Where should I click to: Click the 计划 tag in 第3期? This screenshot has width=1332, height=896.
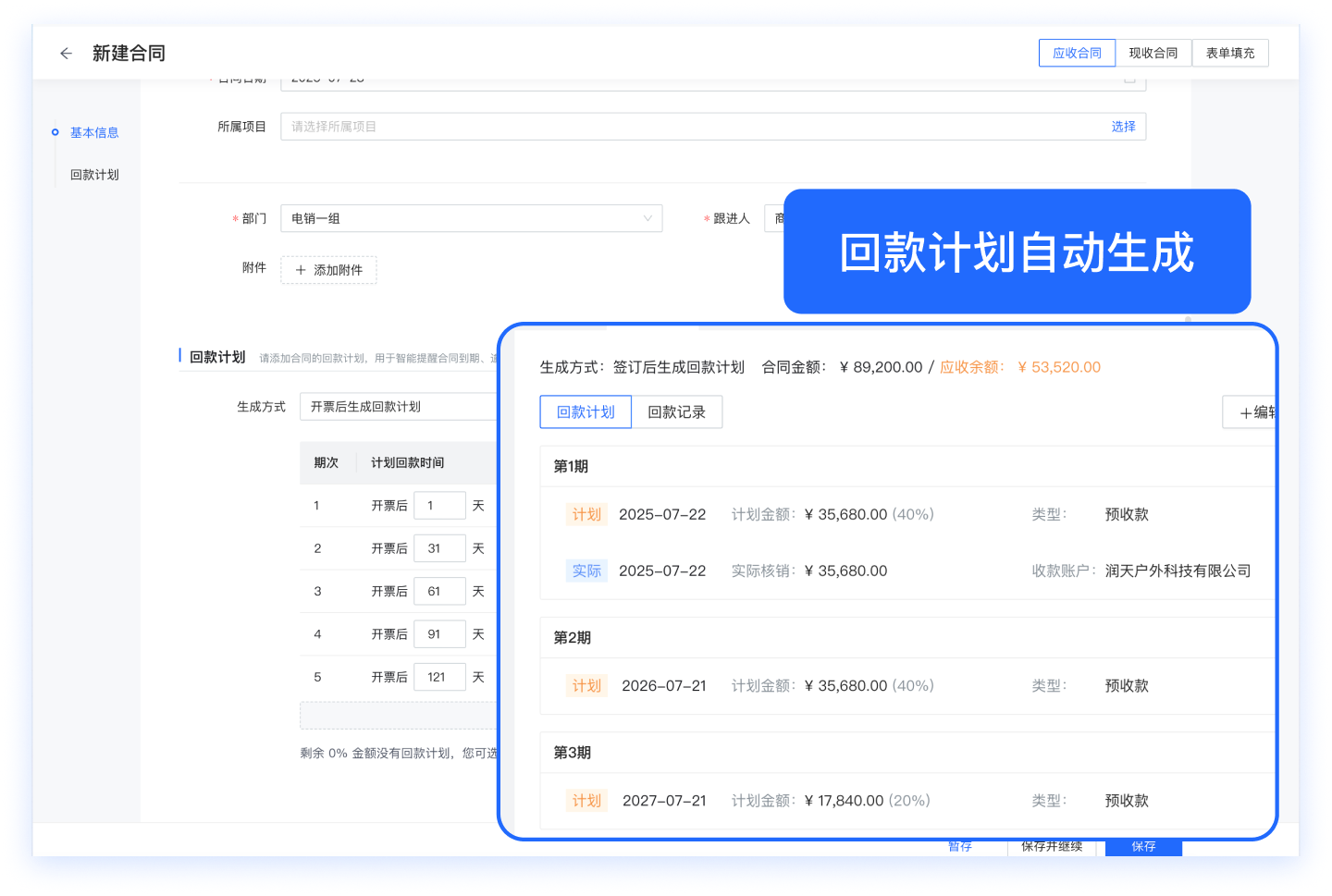coord(586,801)
